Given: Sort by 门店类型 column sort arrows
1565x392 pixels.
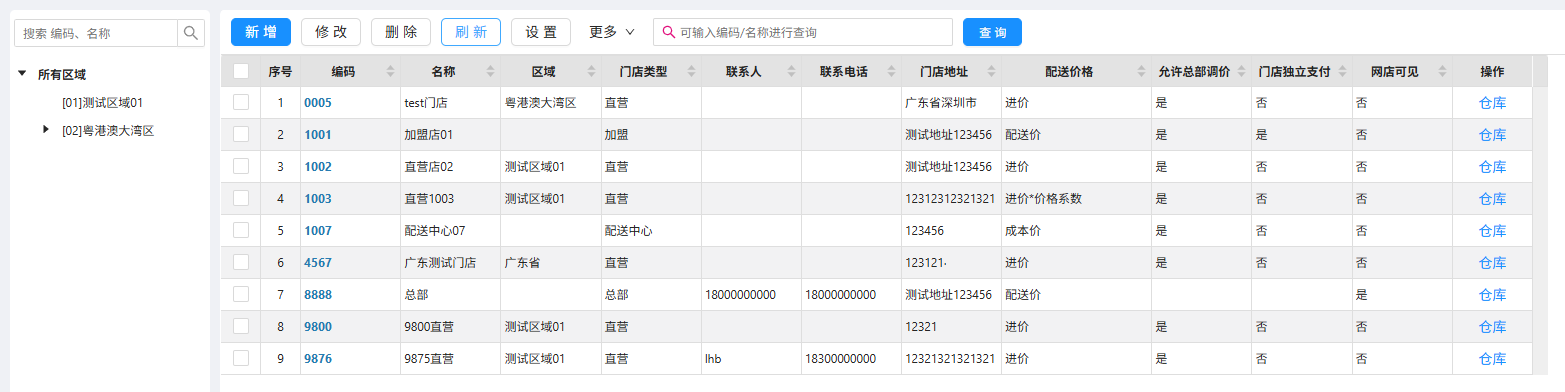Looking at the screenshot, I should (x=690, y=71).
